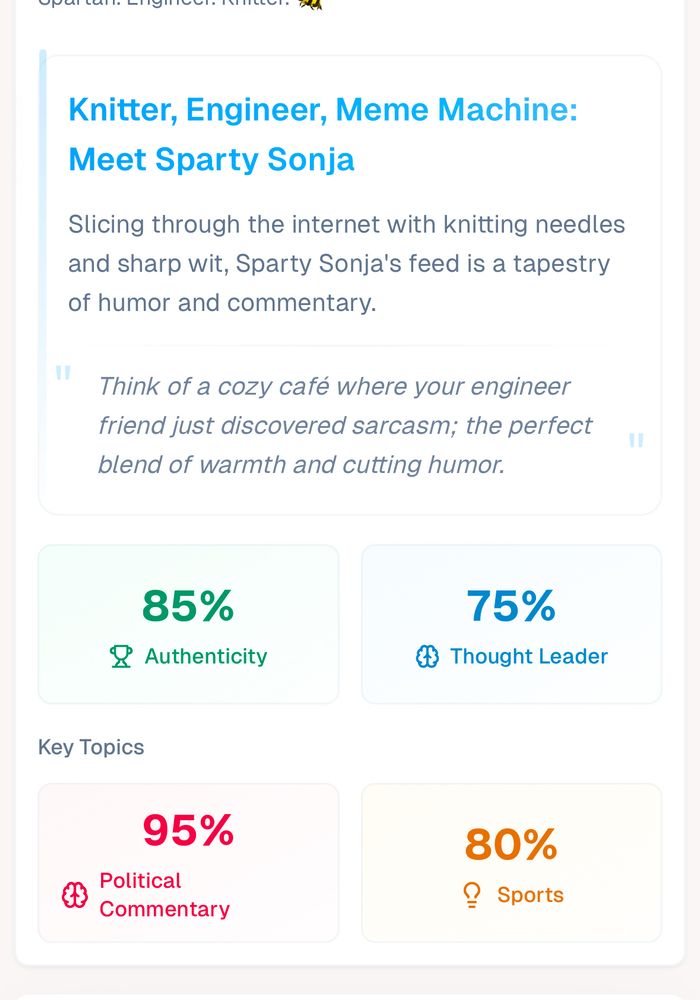Screen dimensions: 700x1000
Task: Tap the lightbulb icon next to Sports
Action: (x=473, y=895)
